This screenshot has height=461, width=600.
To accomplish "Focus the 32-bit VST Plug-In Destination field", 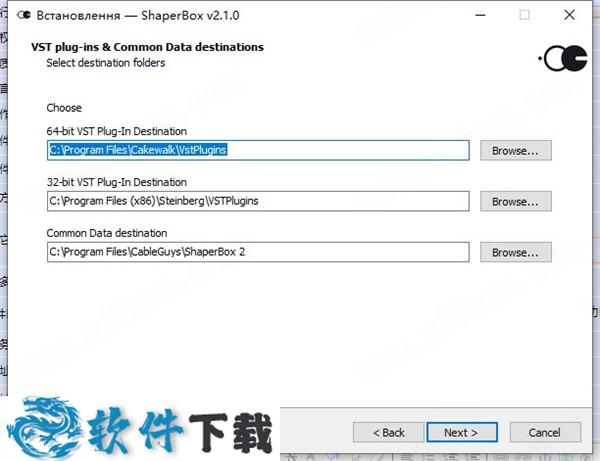I will (x=258, y=201).
